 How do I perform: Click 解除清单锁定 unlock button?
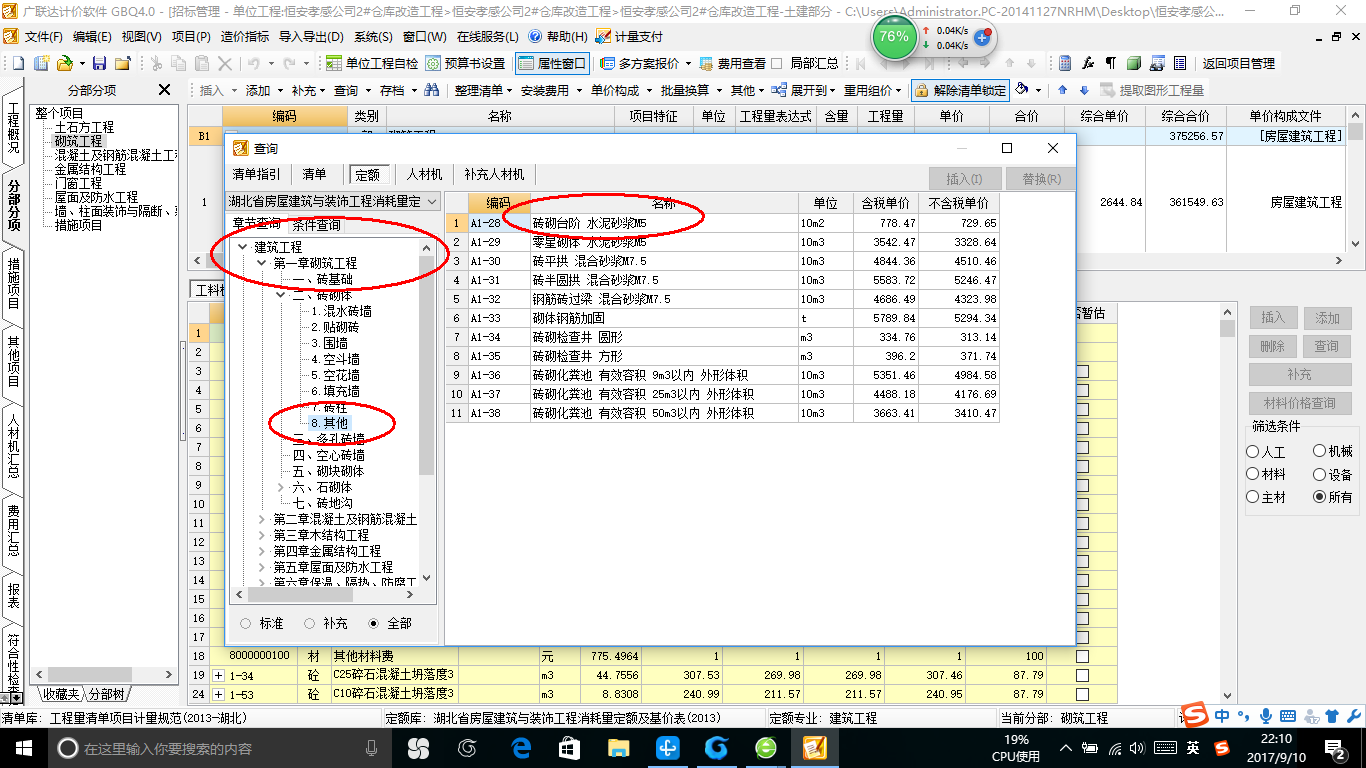tap(960, 90)
